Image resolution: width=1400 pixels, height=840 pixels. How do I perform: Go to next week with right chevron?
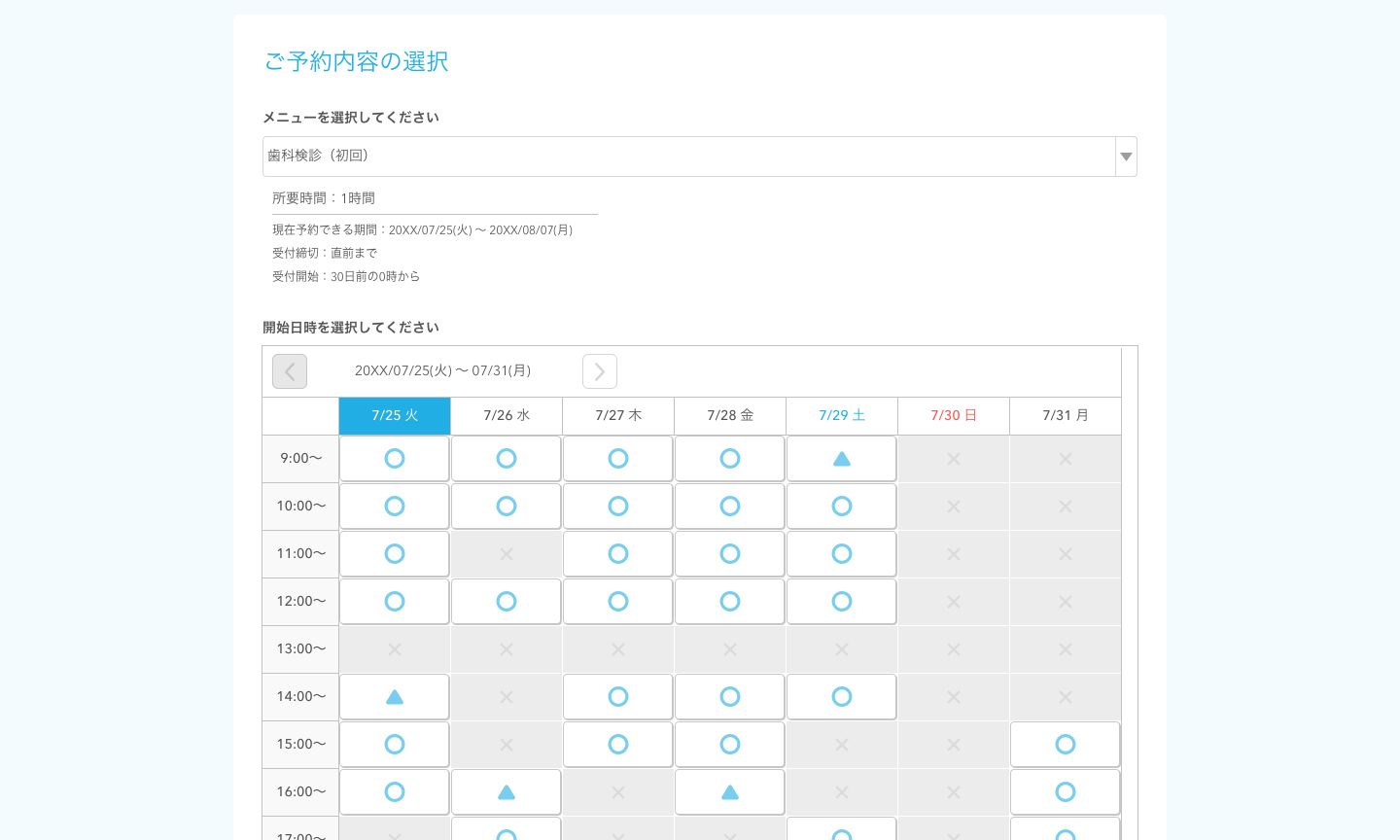pyautogui.click(x=600, y=371)
